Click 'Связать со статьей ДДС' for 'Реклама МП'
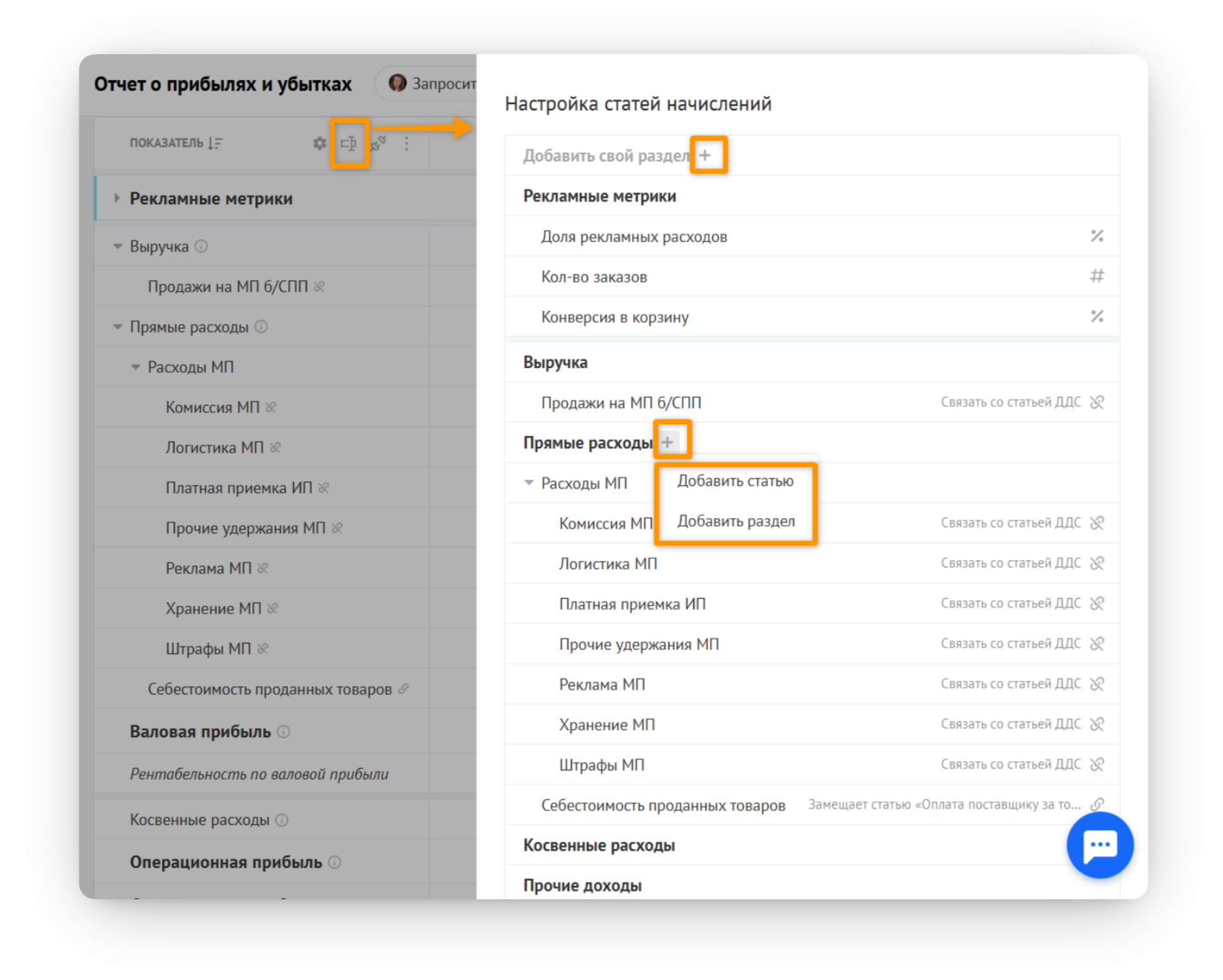Viewport: 1223px width, 980px height. pyautogui.click(x=1011, y=684)
